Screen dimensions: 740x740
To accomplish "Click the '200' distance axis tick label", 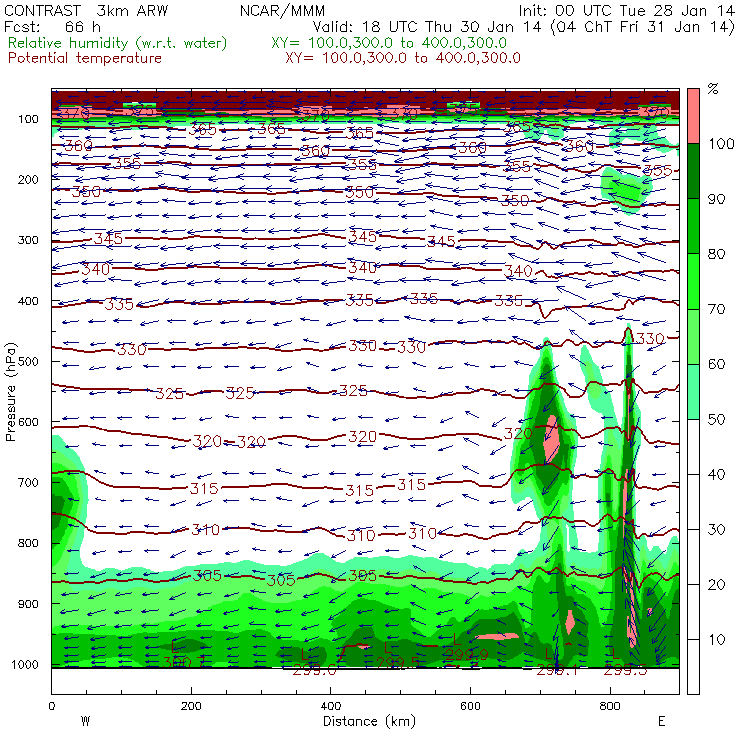I will tap(191, 706).
